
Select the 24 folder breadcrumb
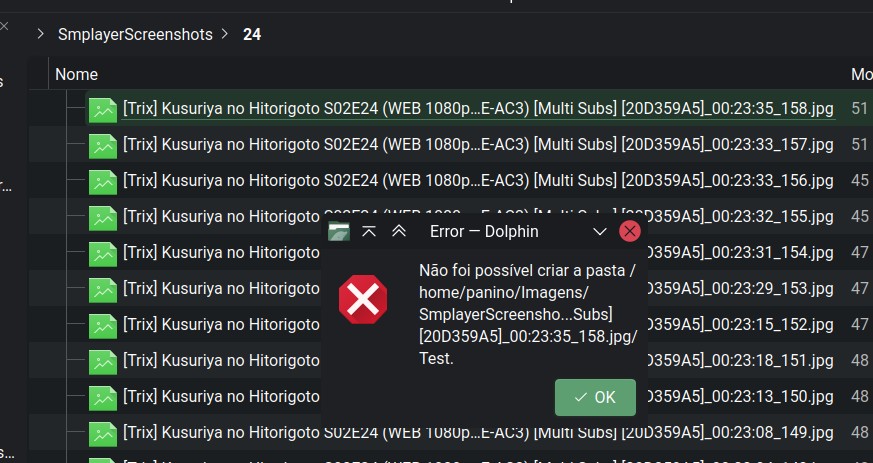(252, 35)
